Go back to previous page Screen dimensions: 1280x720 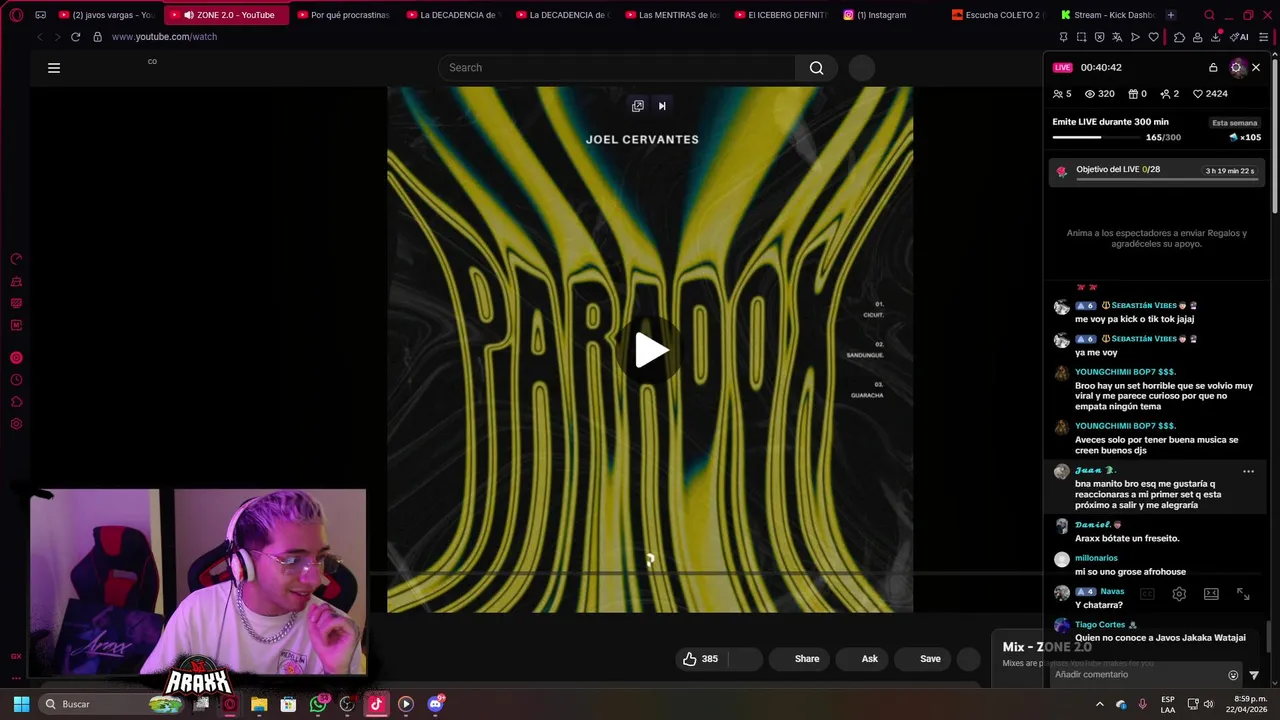(x=39, y=37)
